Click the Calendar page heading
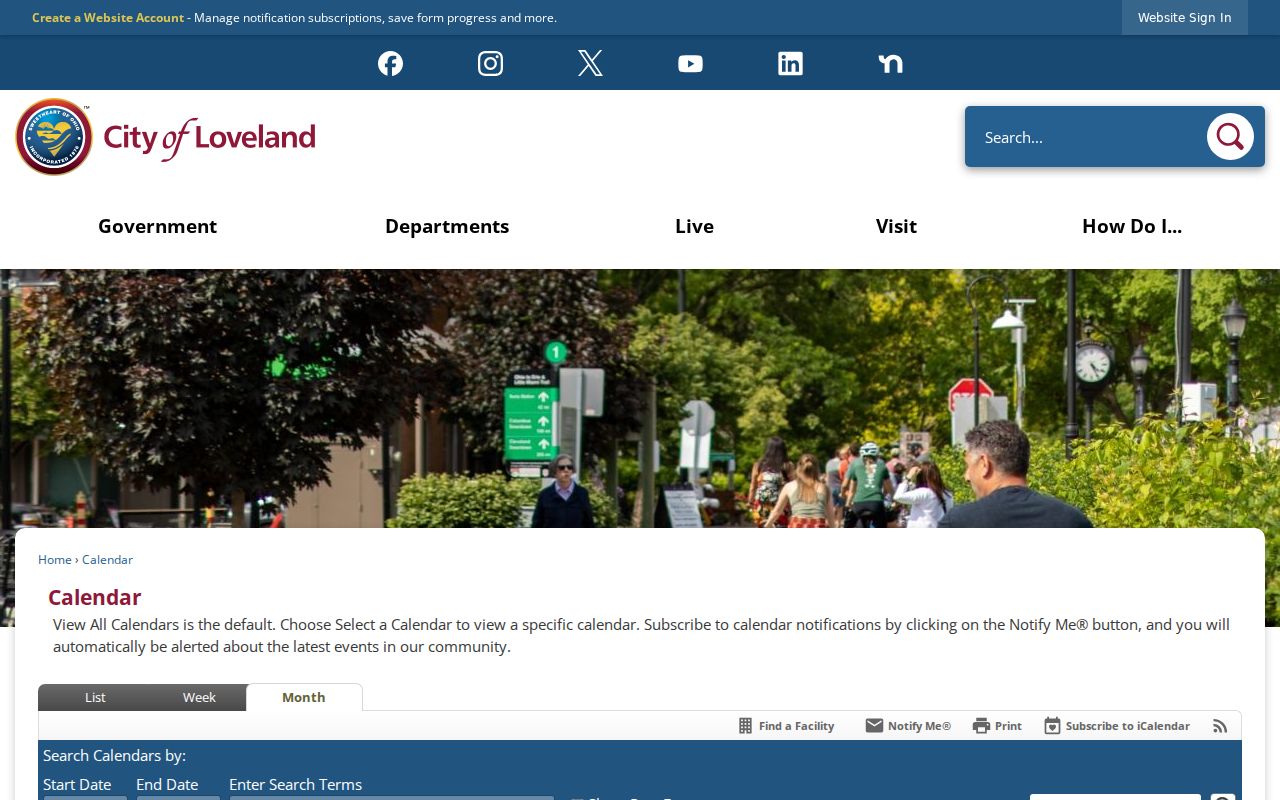Screen dimensions: 1280x800 tap(95, 597)
